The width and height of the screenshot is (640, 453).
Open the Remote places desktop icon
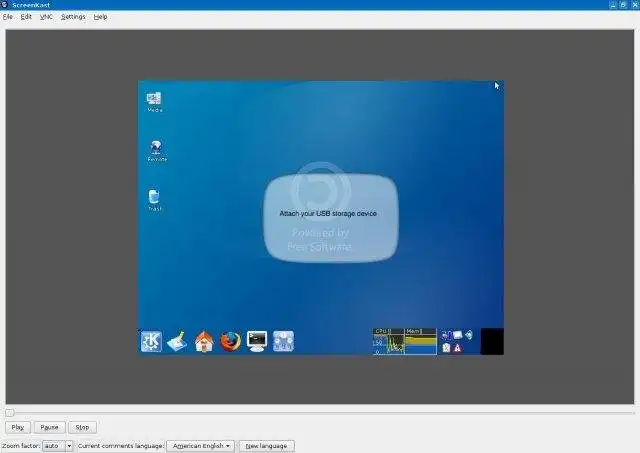point(157,151)
